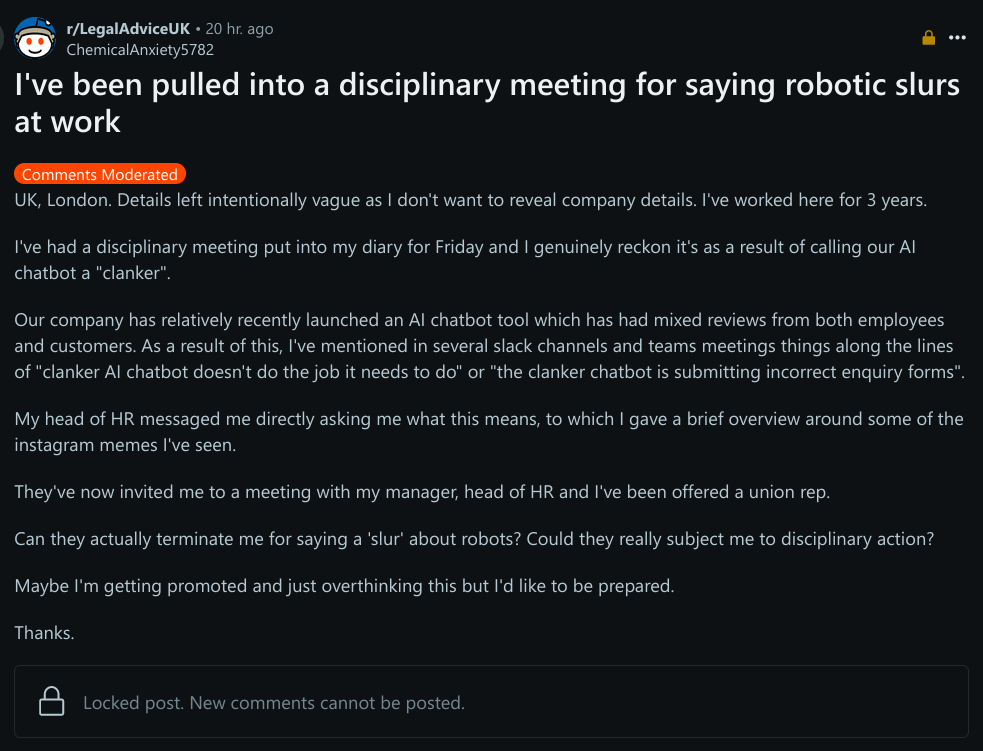Click the line 'They've now invited me to a meeting'
The height and width of the screenshot is (751, 983).
click(x=422, y=491)
